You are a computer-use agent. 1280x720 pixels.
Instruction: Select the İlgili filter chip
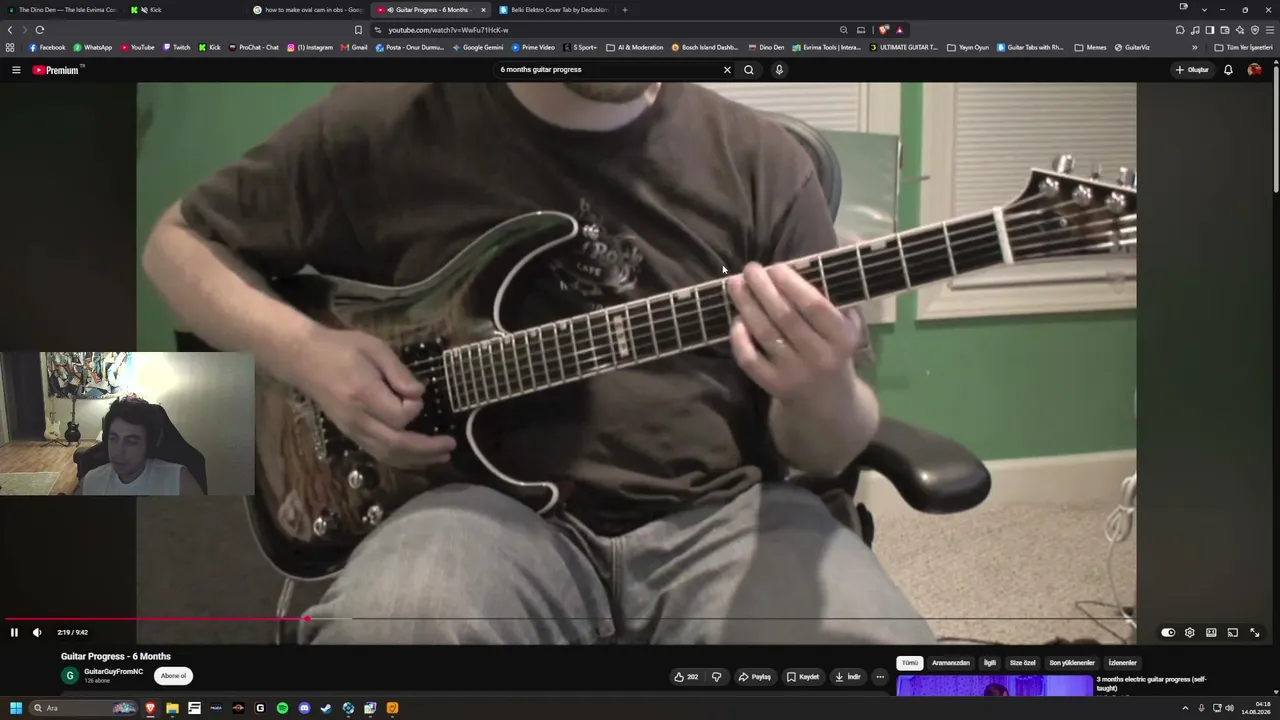point(990,663)
